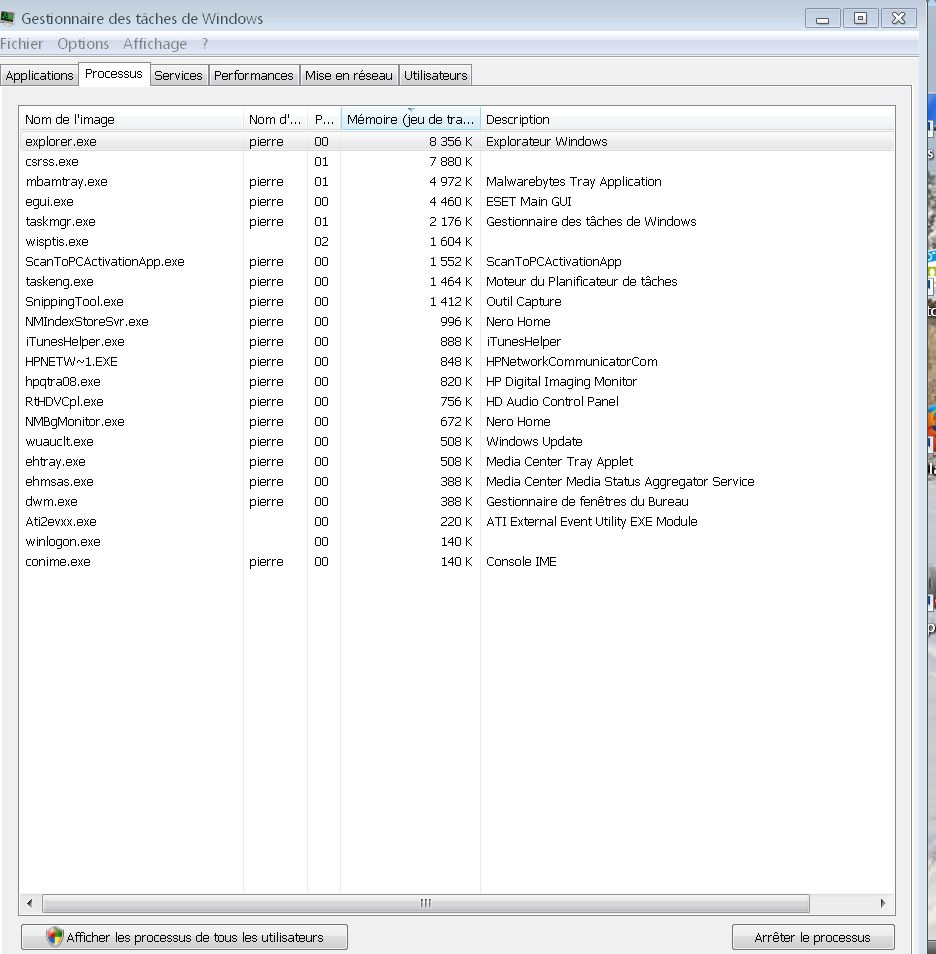Click the HD Audio Control Panel description
The width and height of the screenshot is (936, 954).
coord(552,402)
